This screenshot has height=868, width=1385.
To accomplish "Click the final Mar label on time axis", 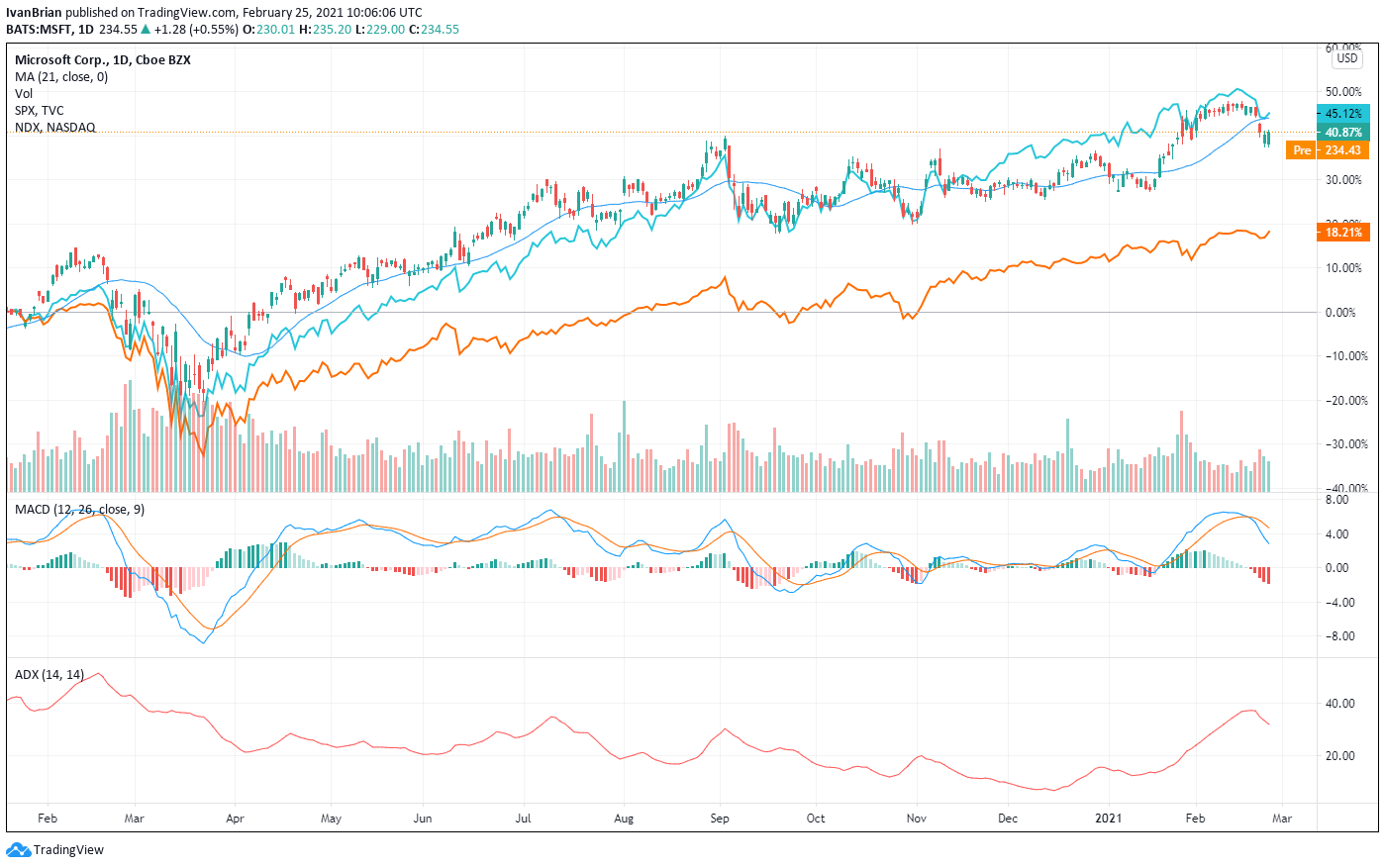I will pos(1282,819).
